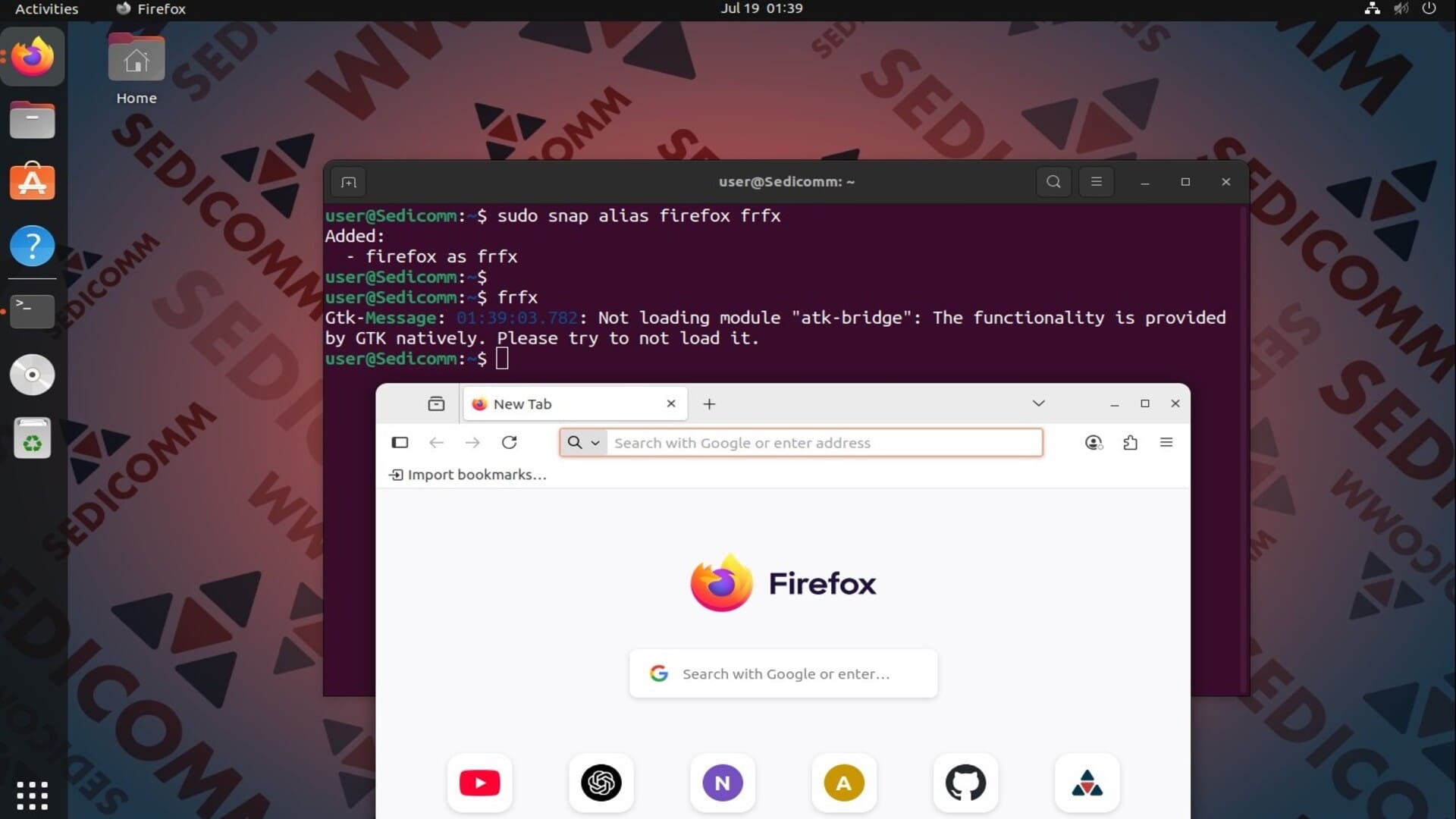Close the New Tab tab
The width and height of the screenshot is (1456, 819).
(671, 403)
